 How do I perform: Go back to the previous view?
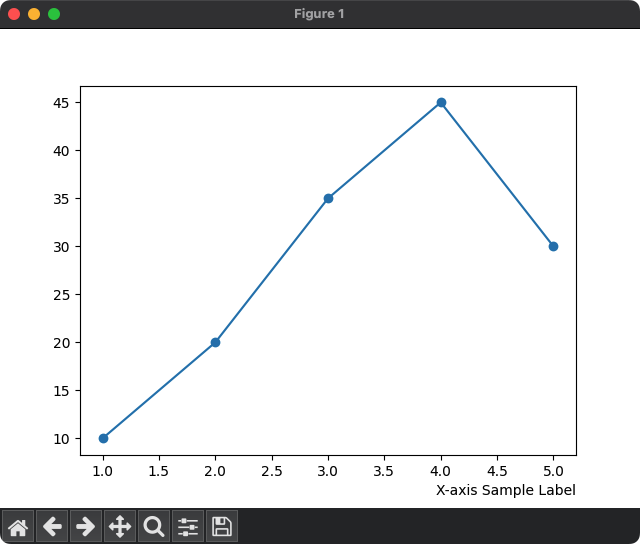pos(52,526)
